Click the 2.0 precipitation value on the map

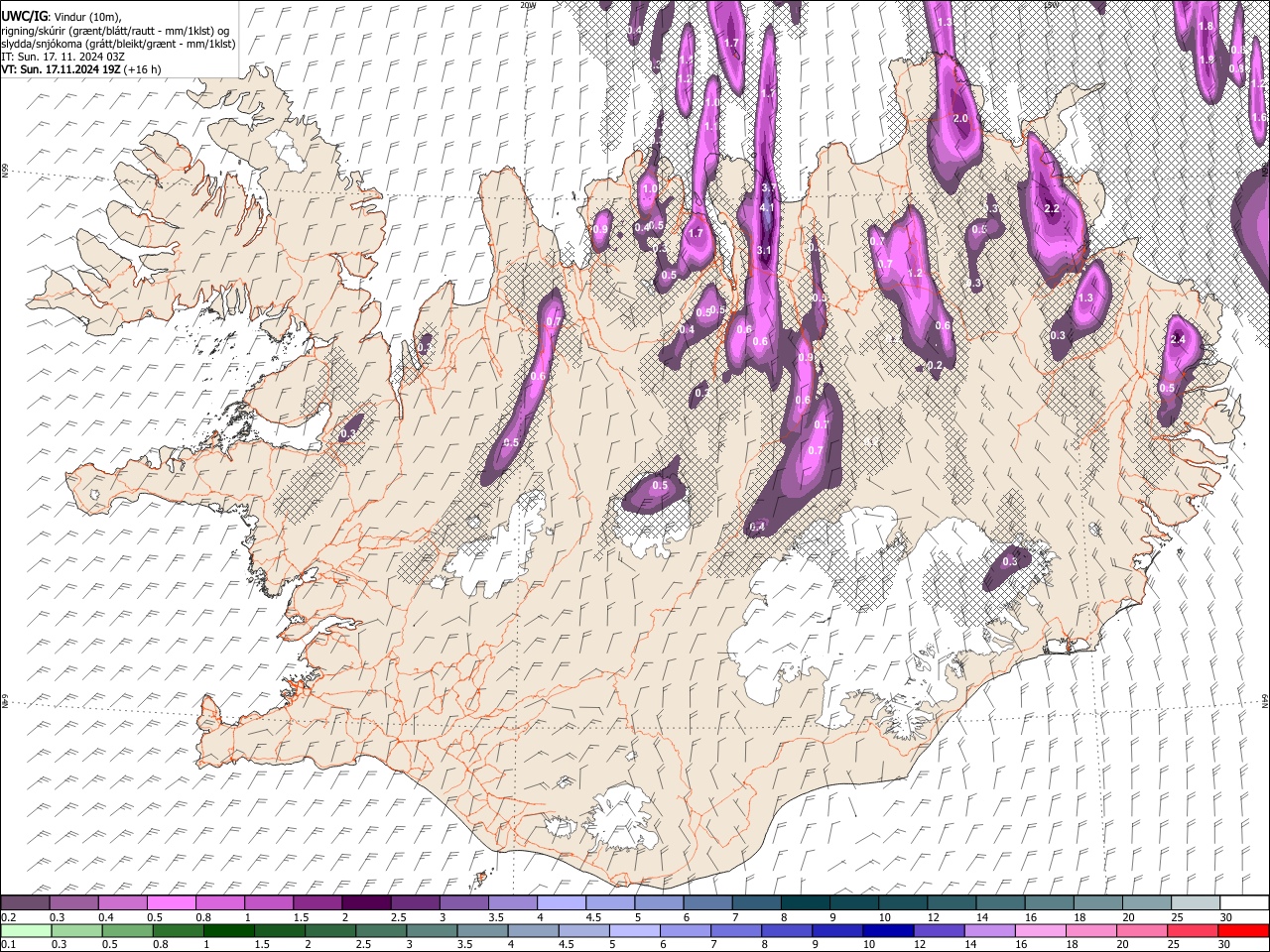pos(960,119)
